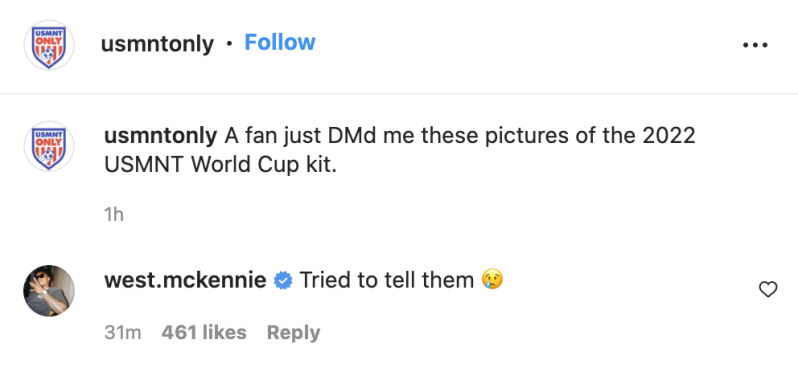Open west.mckennie's profile photo
Screen dimensions: 798x368
49,291
